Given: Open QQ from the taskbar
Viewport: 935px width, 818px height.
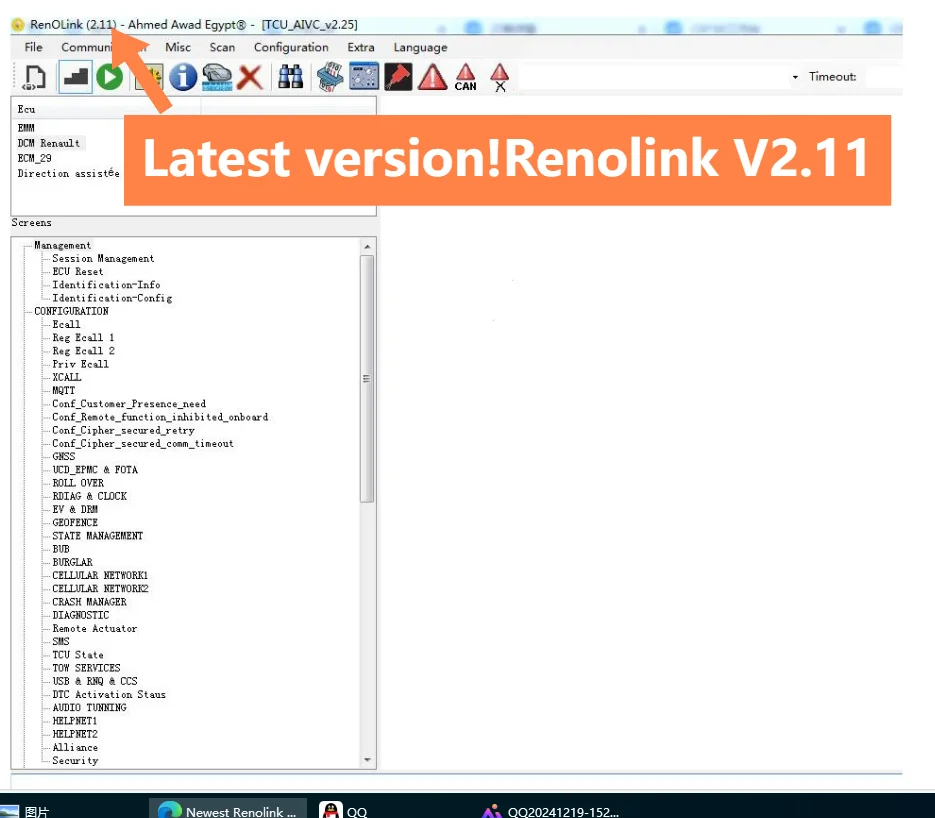Looking at the screenshot, I should click(345, 810).
